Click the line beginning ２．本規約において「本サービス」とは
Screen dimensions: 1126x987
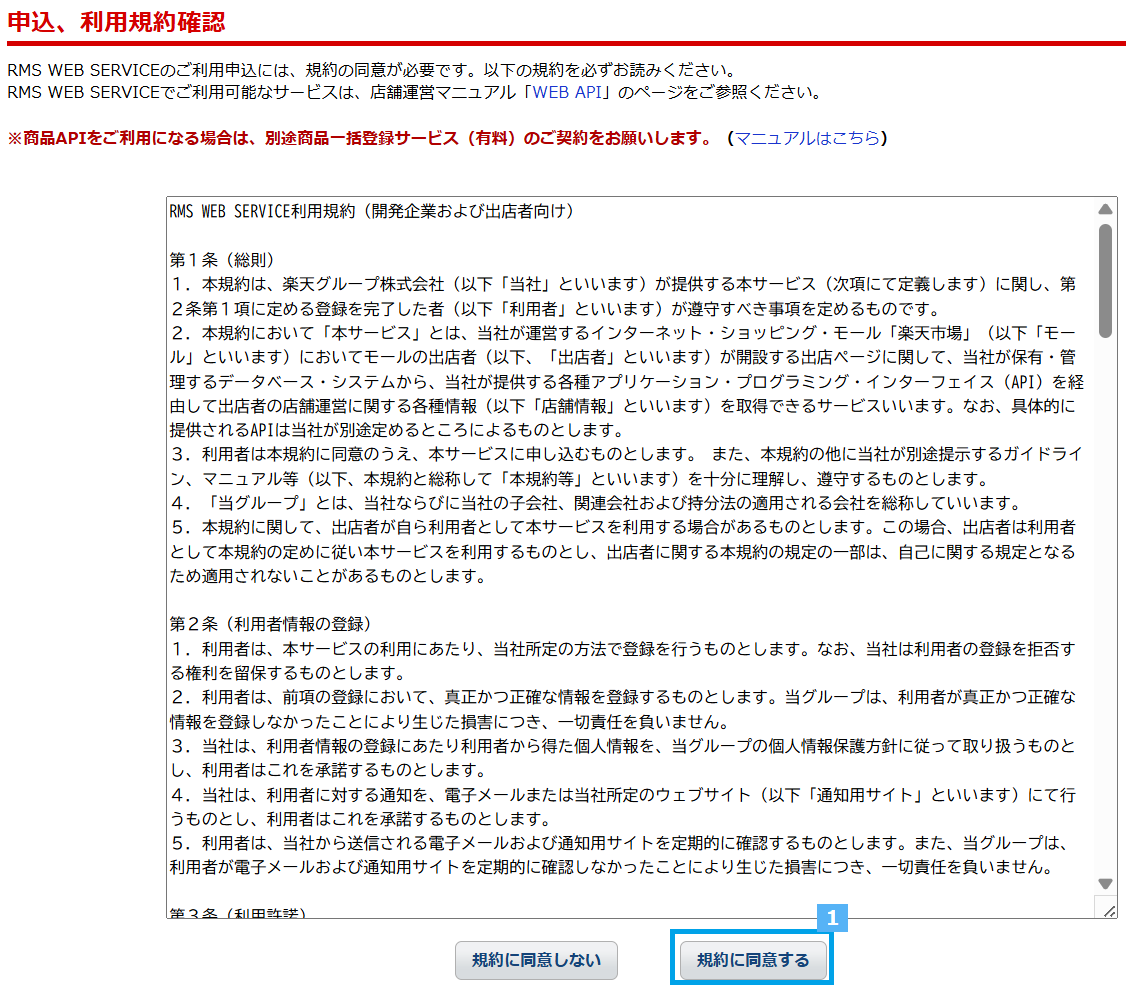[623, 333]
